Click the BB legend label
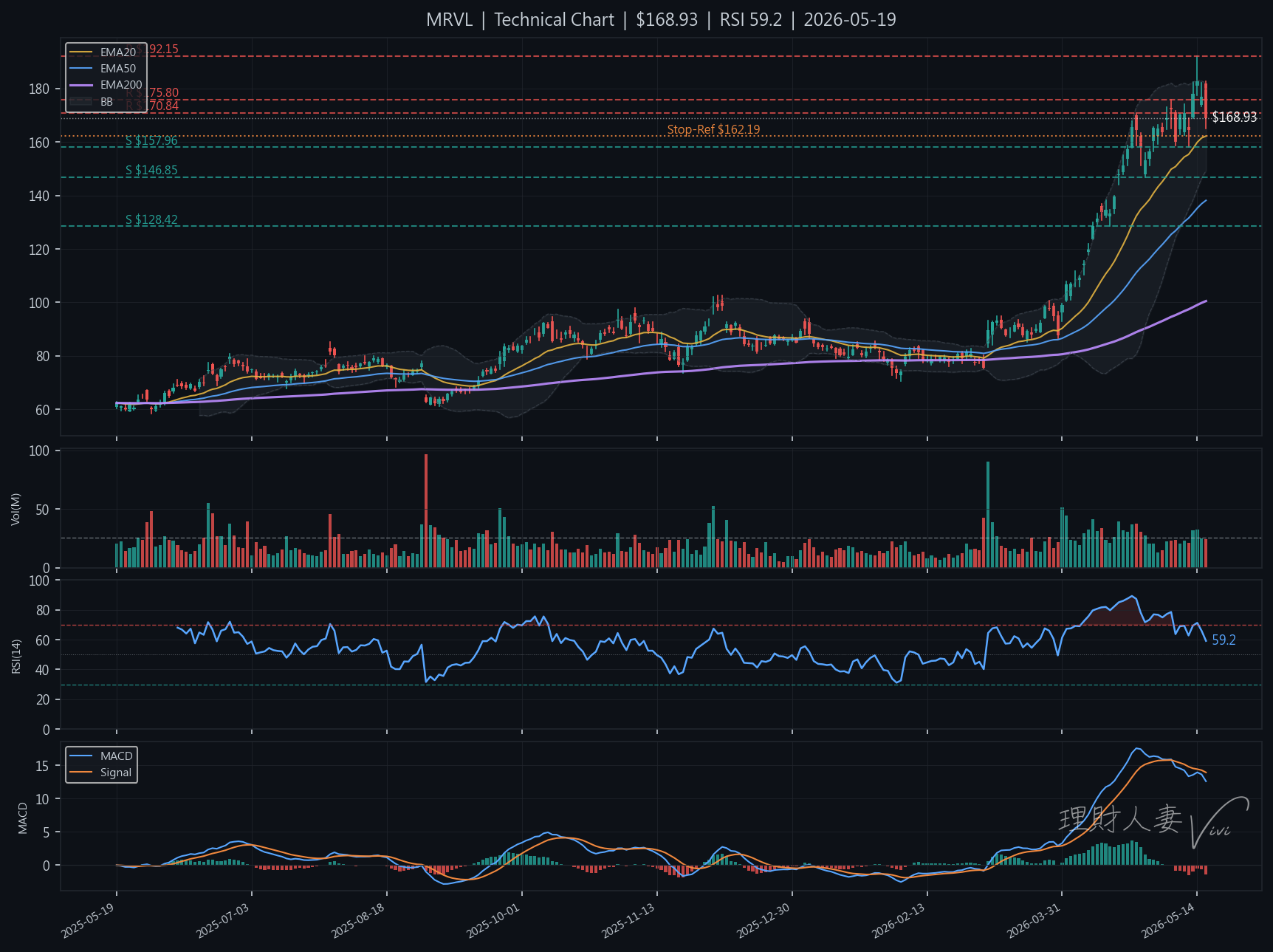Image resolution: width=1273 pixels, height=952 pixels. coord(107,102)
